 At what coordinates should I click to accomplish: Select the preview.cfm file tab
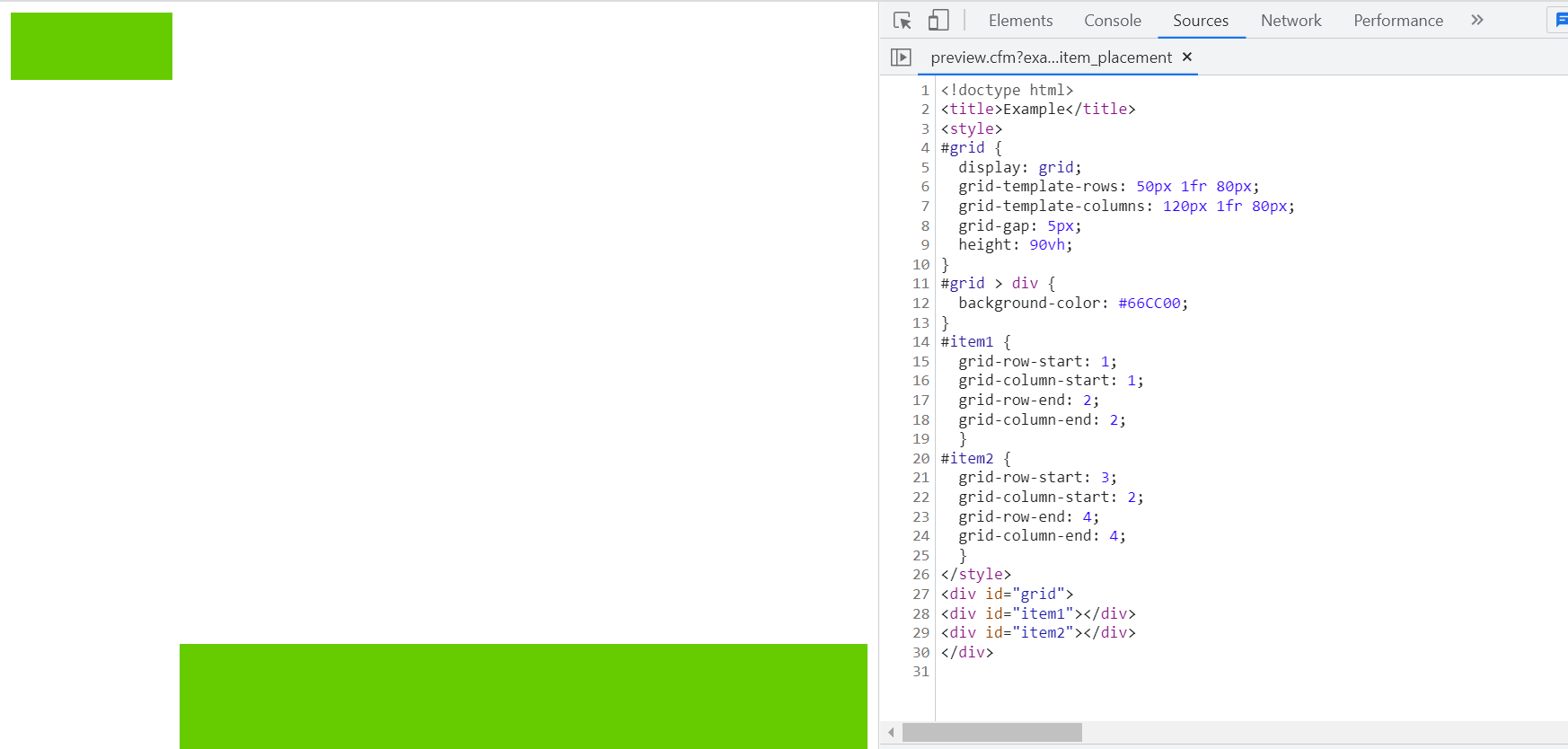pos(1051,57)
